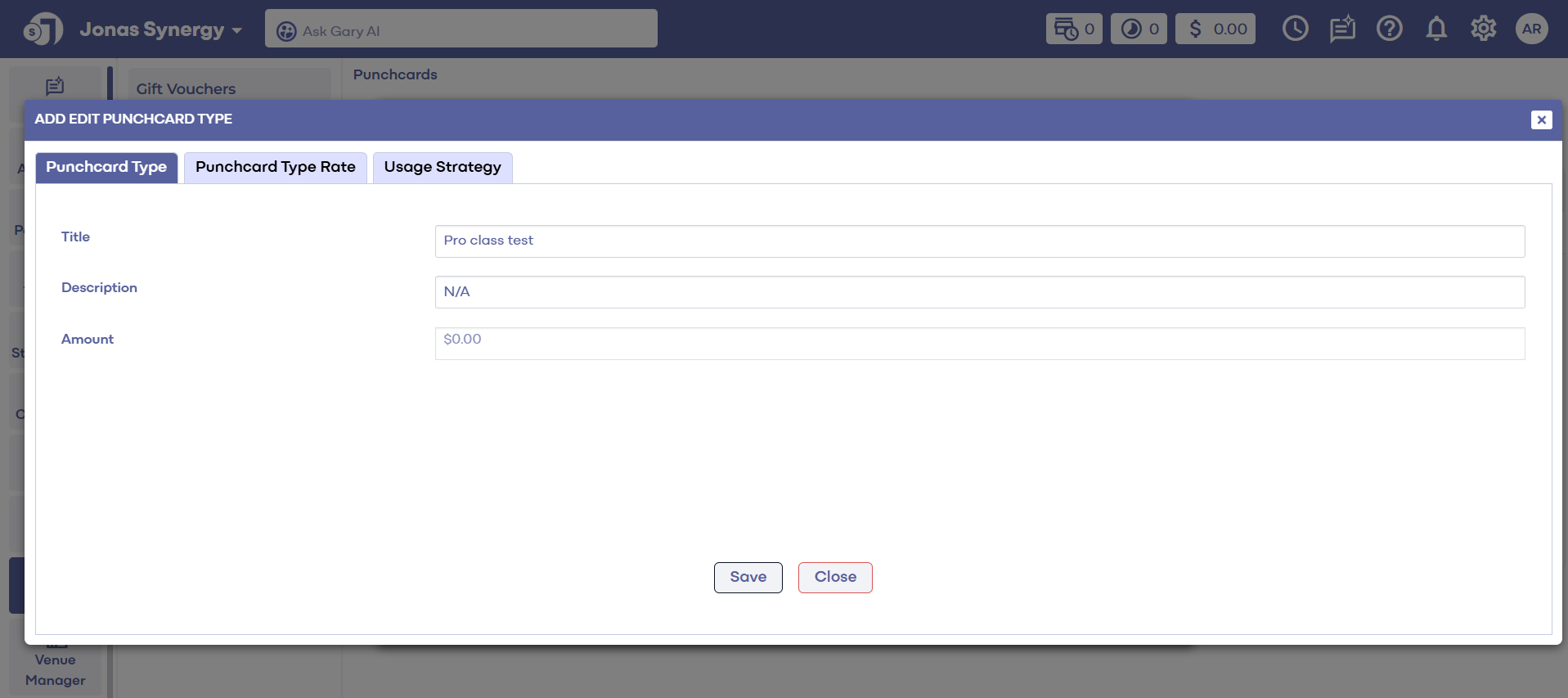Focus the Description input field
Viewport: 1568px width, 698px height.
coord(979,292)
